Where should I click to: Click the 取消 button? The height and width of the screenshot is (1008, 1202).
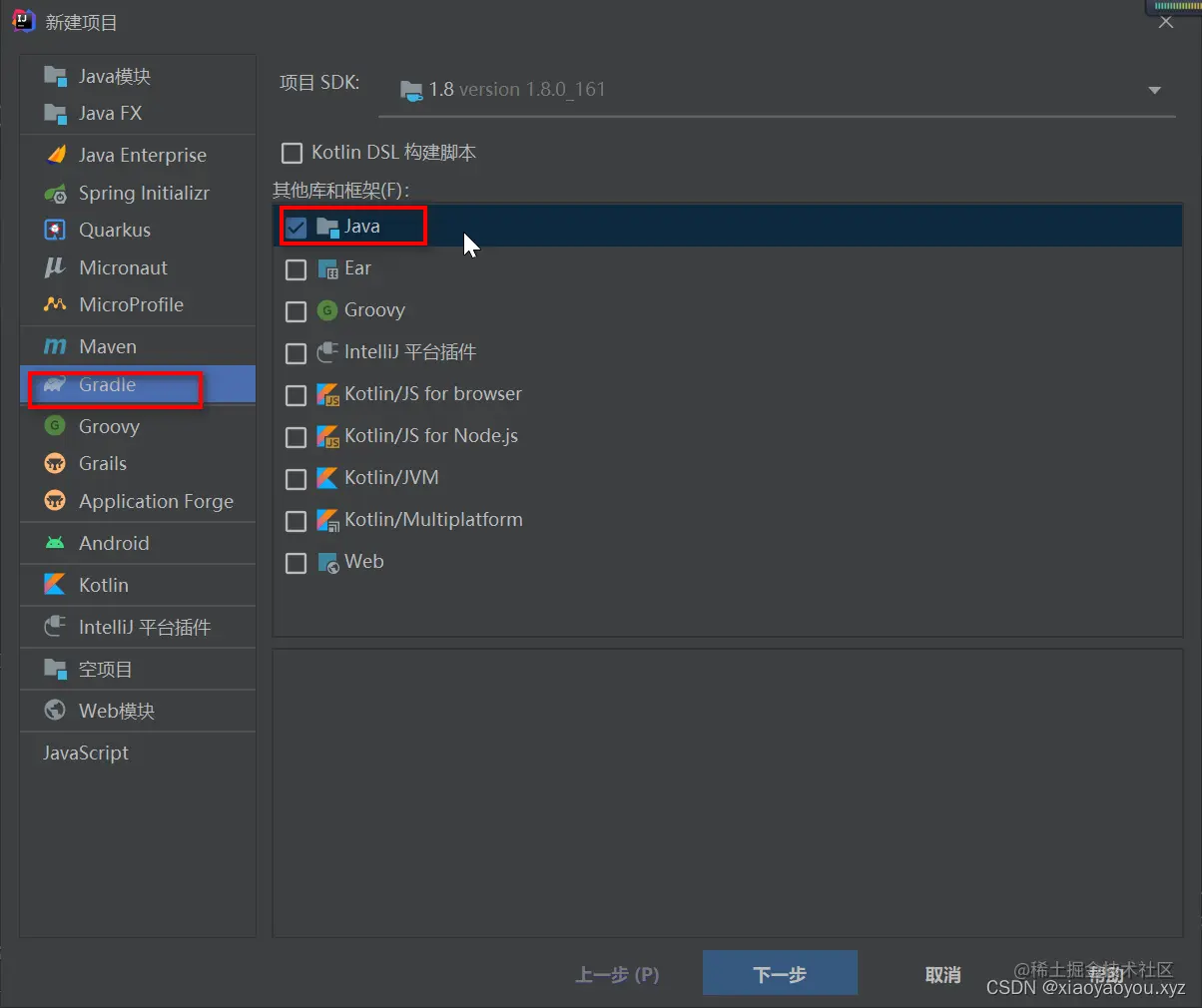pyautogui.click(x=942, y=974)
